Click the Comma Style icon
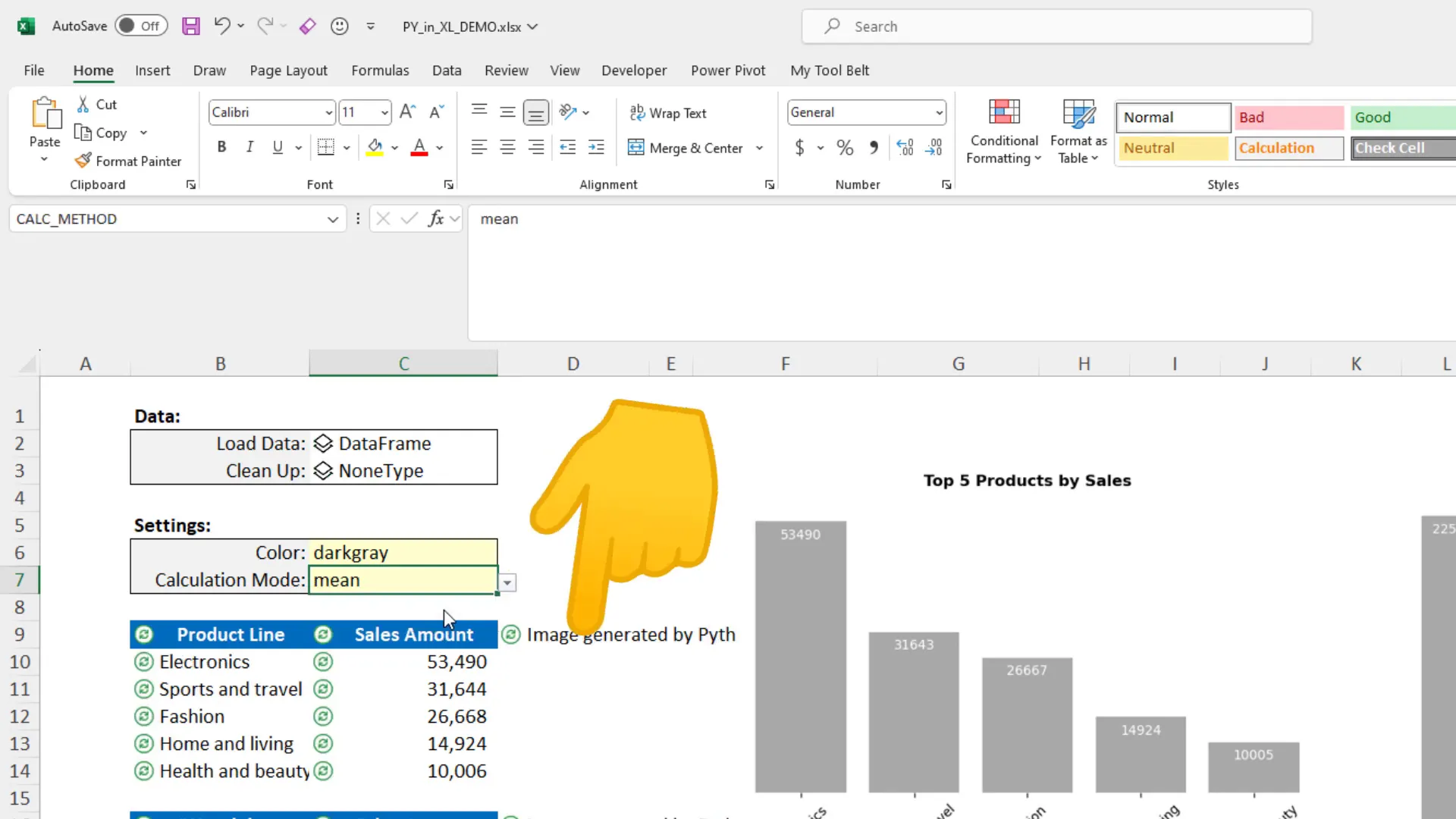The width and height of the screenshot is (1456, 819). click(x=874, y=147)
